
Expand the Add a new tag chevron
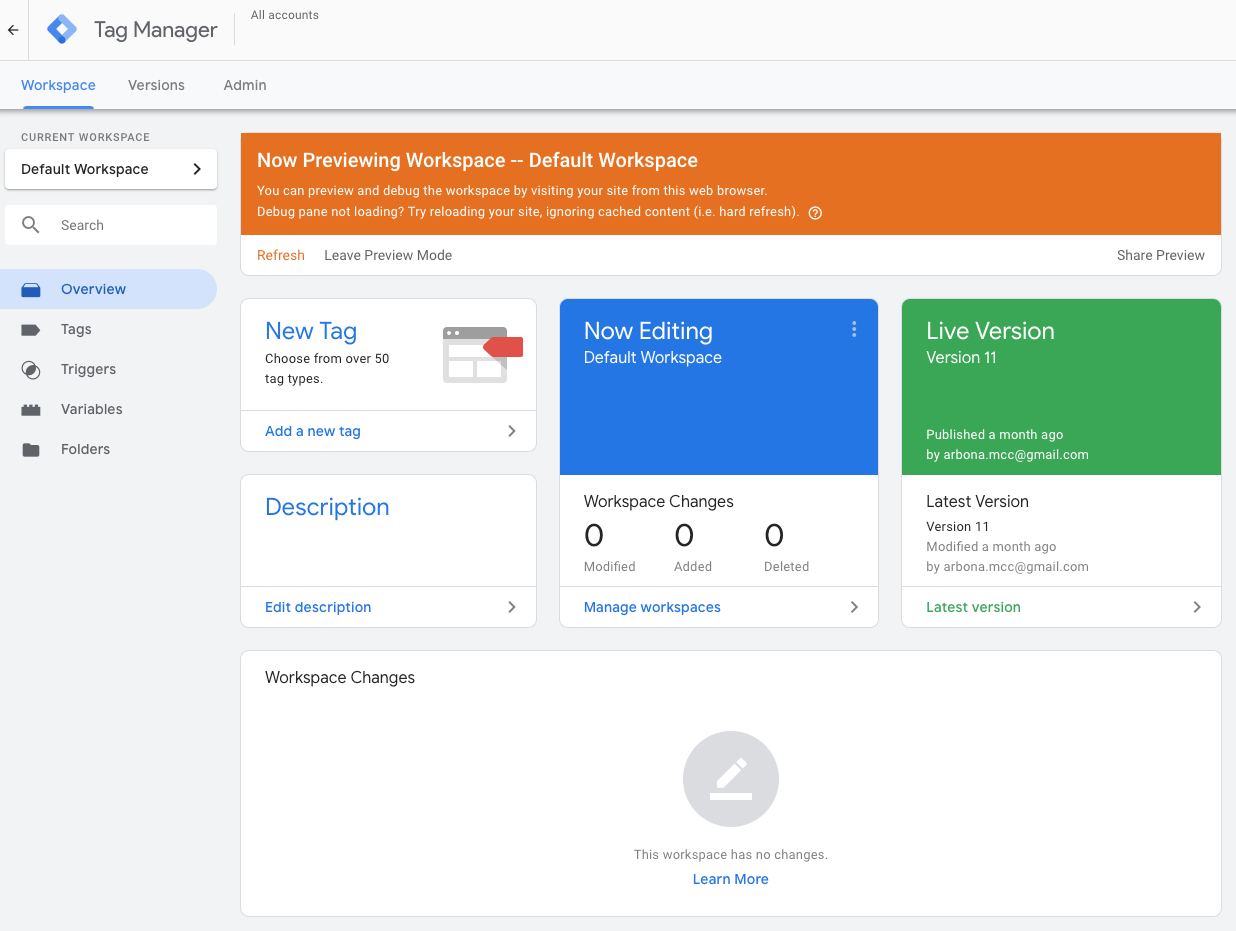click(x=512, y=431)
